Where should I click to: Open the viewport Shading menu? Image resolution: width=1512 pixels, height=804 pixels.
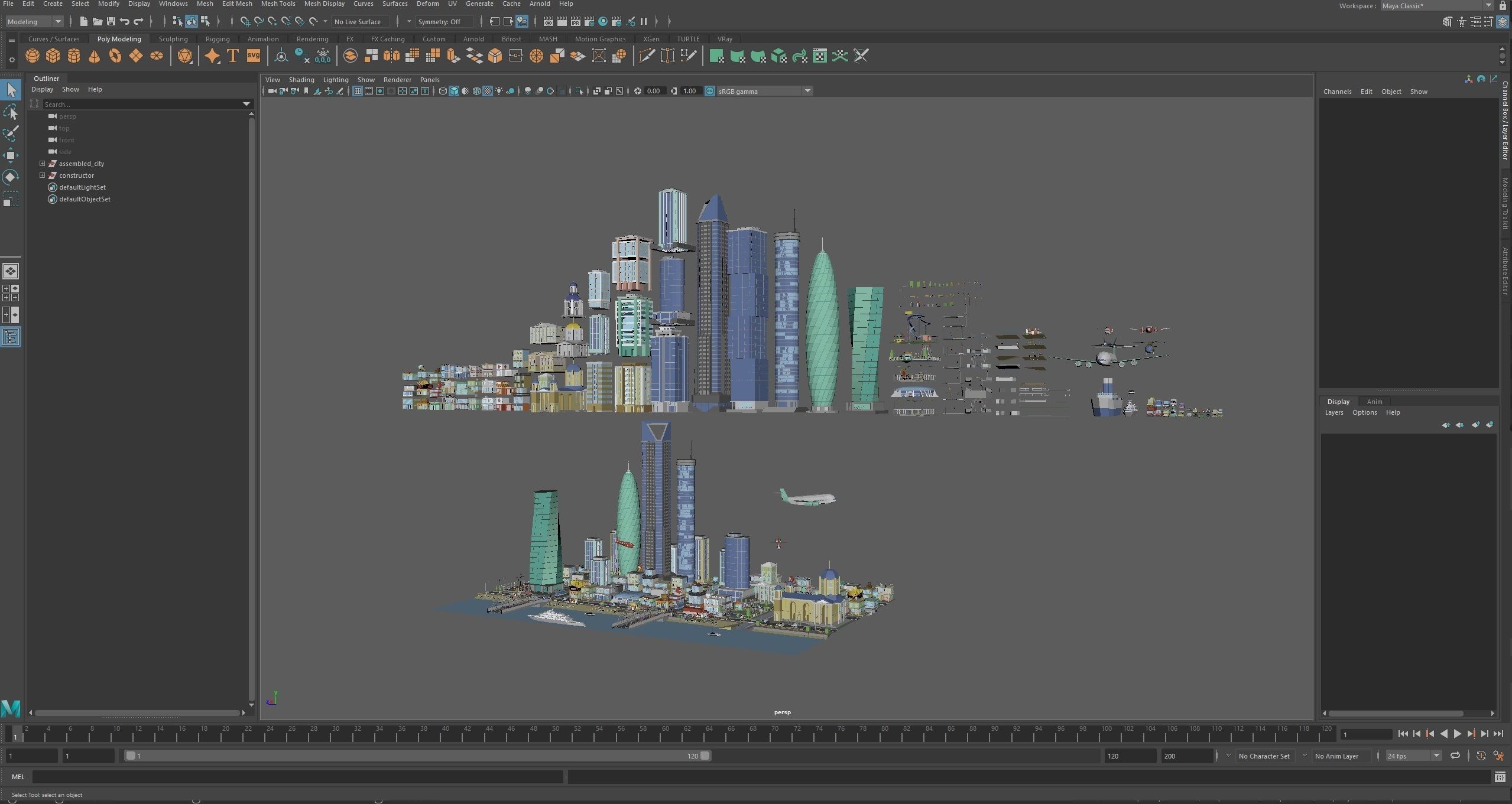coord(301,80)
